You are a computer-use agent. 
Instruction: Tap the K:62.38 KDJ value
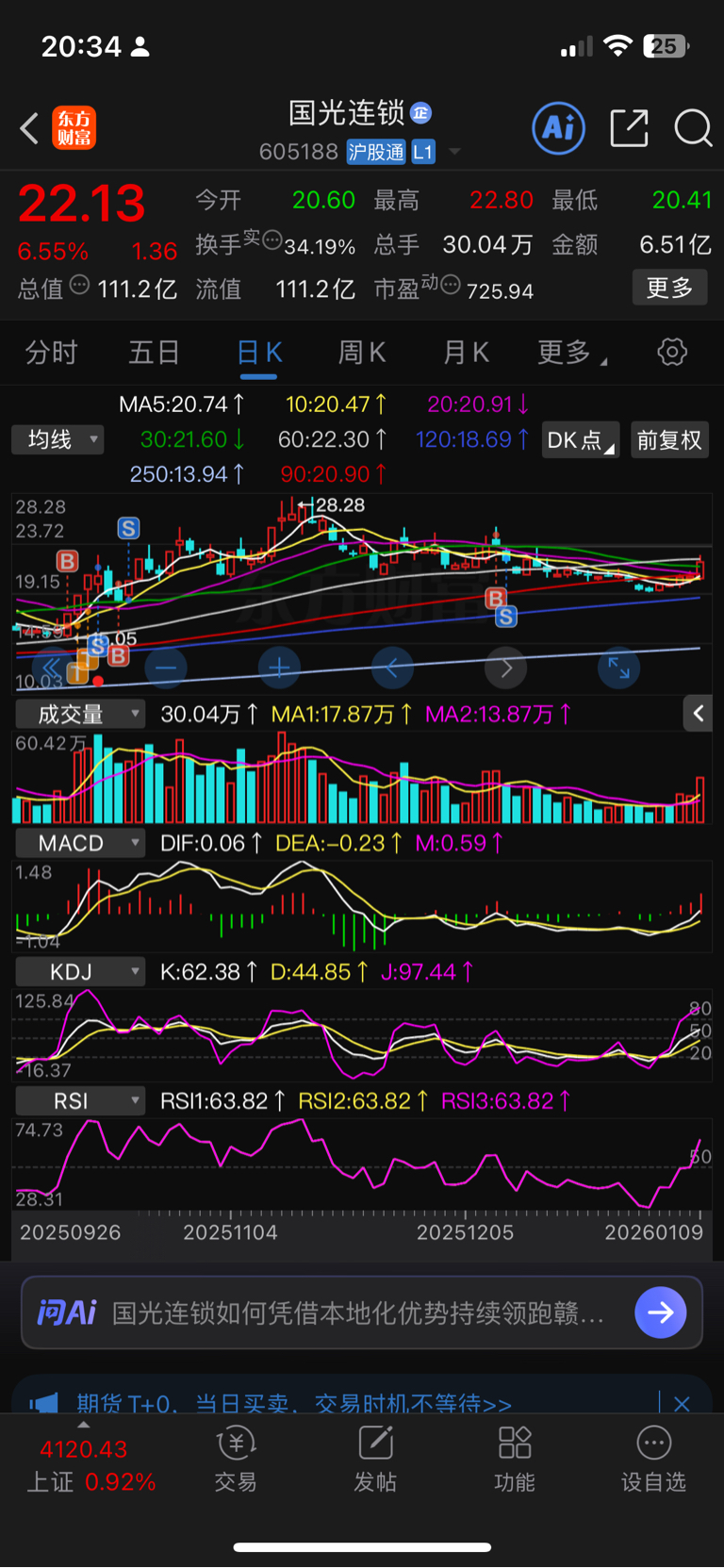[x=207, y=972]
